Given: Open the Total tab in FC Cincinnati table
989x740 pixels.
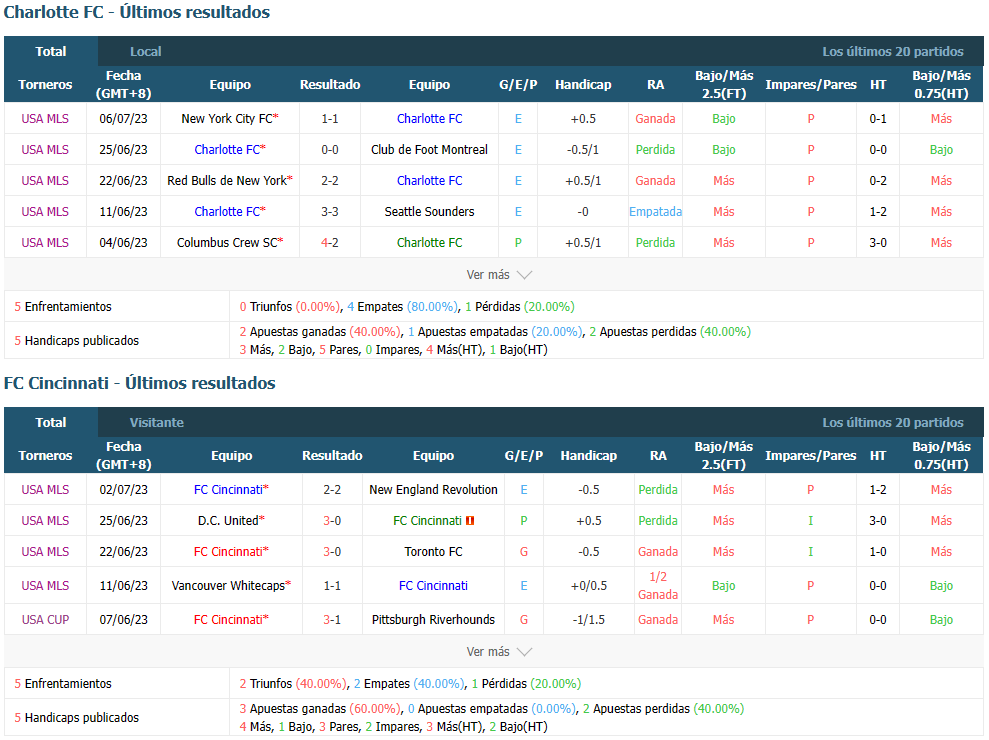Looking at the screenshot, I should (x=50, y=423).
